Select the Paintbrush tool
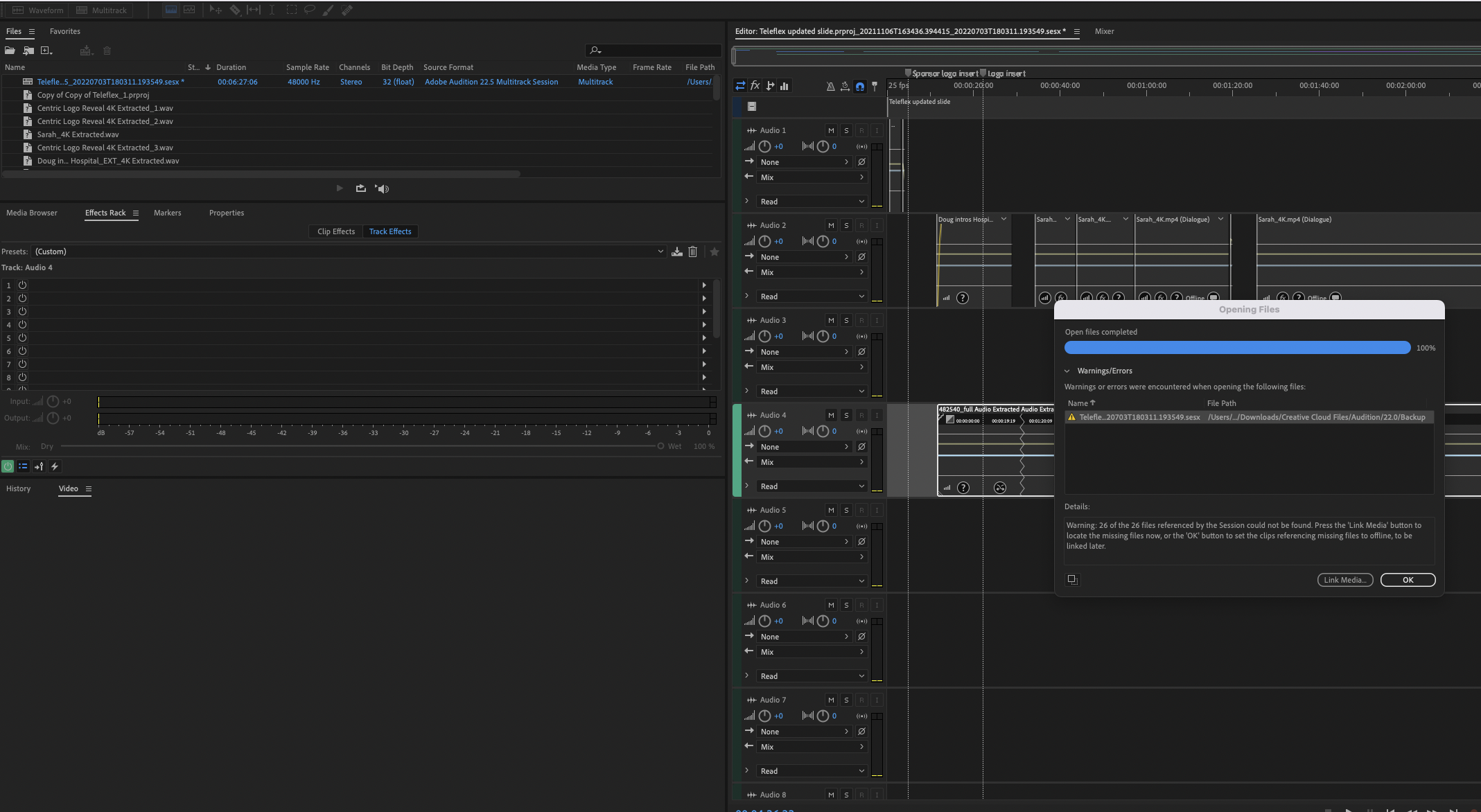This screenshot has height=812, width=1481. coord(328,10)
